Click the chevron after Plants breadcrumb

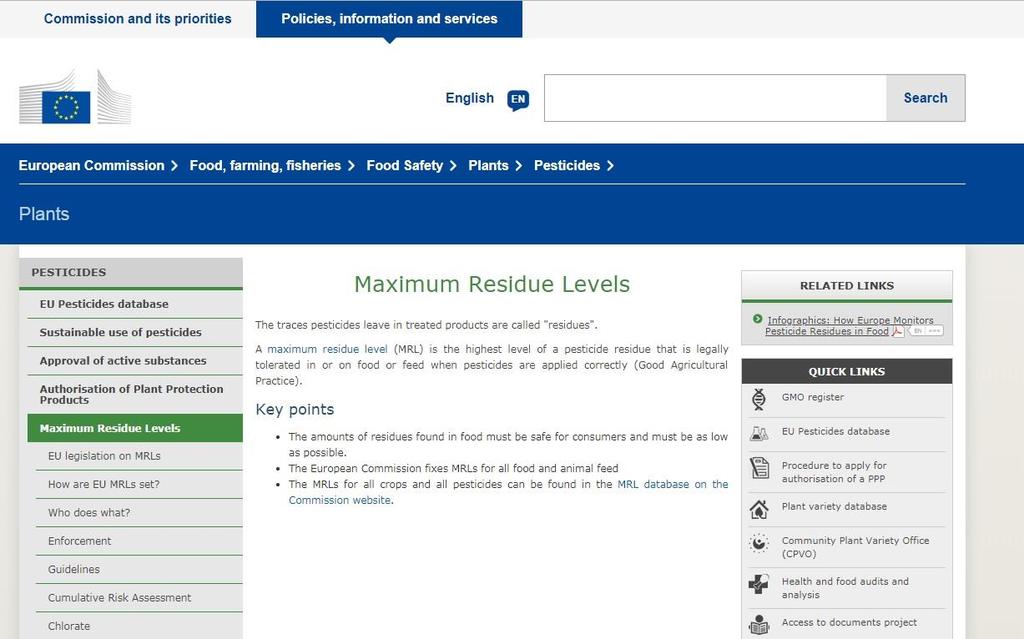pyautogui.click(x=519, y=166)
